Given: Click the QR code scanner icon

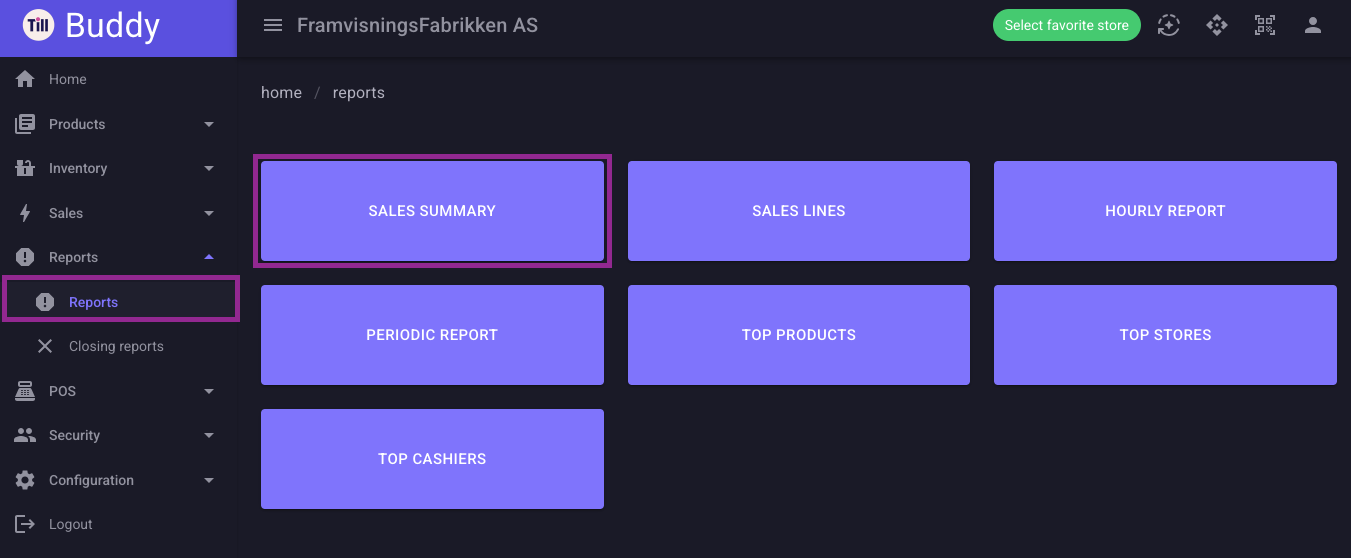Looking at the screenshot, I should click(1265, 26).
